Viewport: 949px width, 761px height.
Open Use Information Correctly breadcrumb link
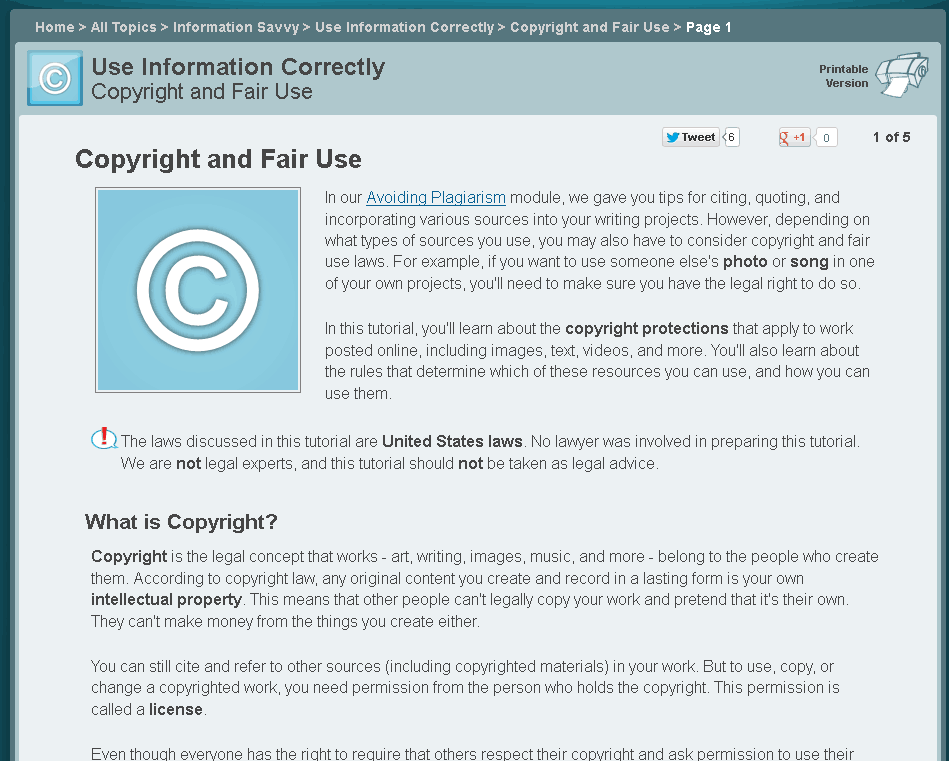[404, 28]
